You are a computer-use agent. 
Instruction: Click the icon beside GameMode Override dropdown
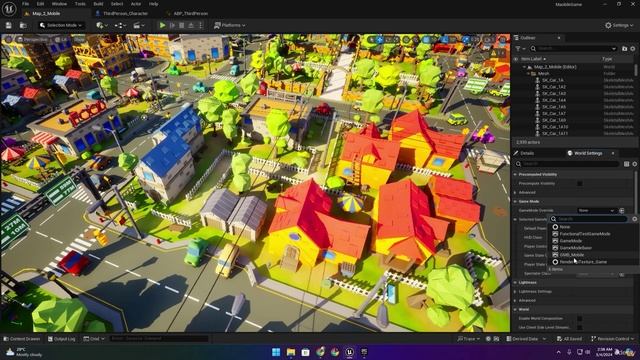coord(622,211)
